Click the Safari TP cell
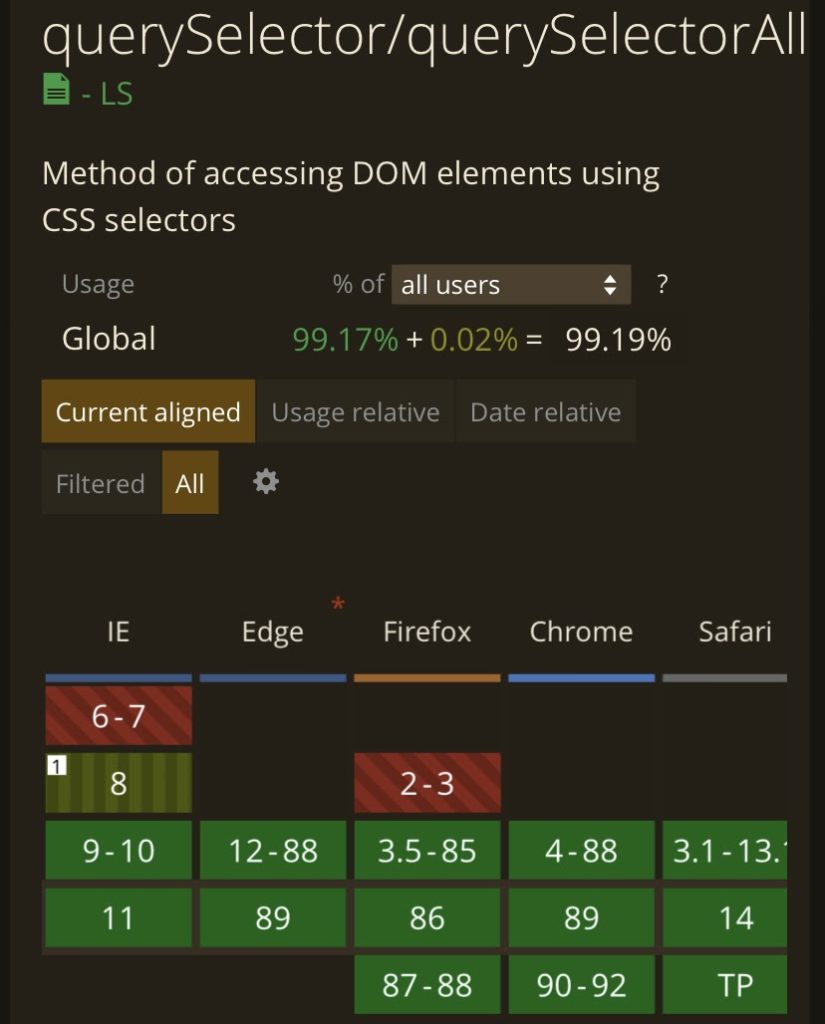This screenshot has height=1024, width=825. (x=725, y=984)
